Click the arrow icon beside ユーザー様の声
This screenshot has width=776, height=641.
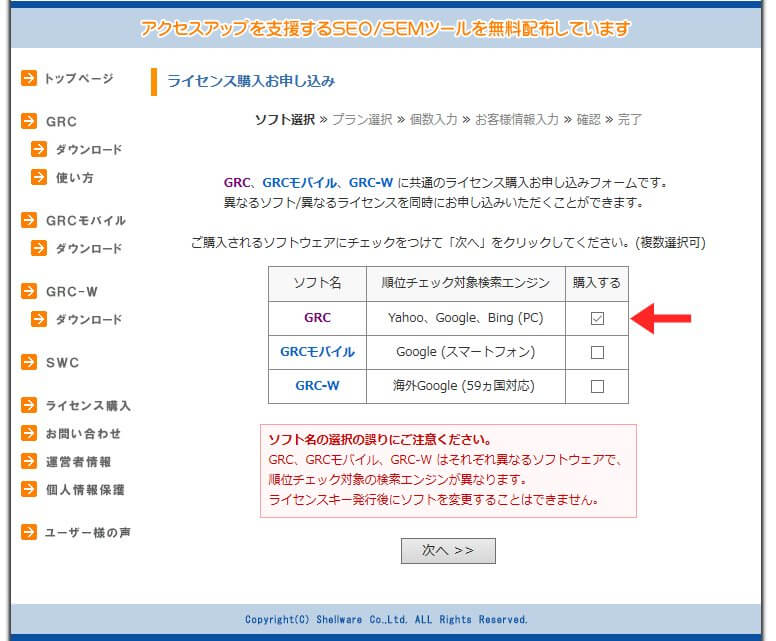(x=29, y=533)
